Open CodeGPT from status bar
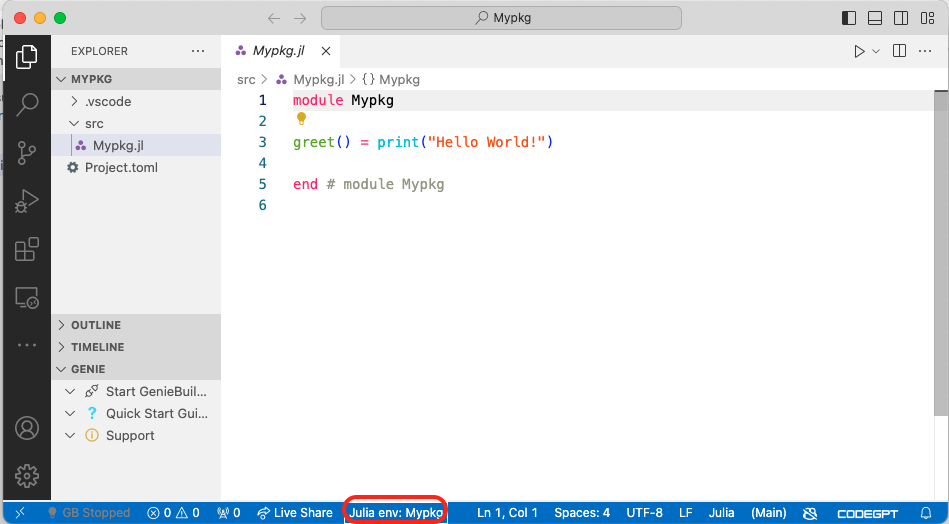Viewport: 949px width, 524px height. pos(867,514)
